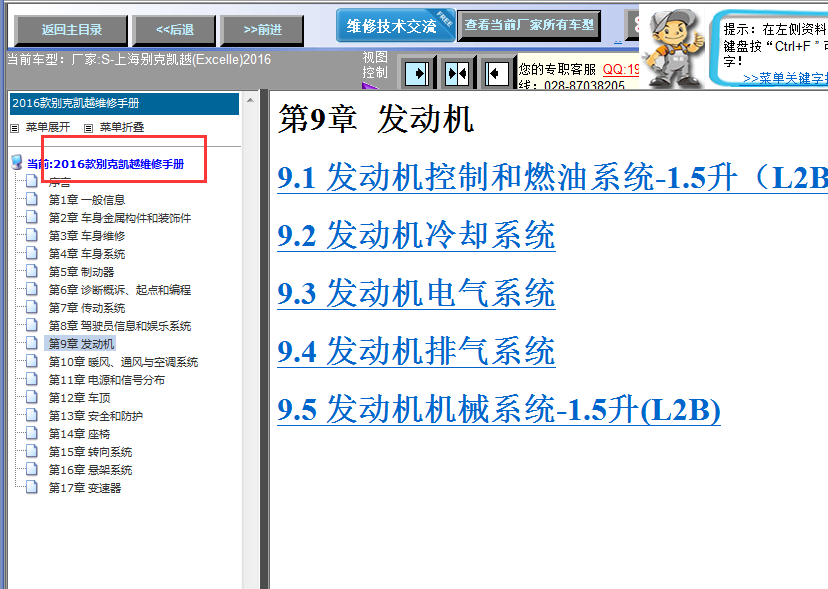
Task: Click the page icon beside 第15章 转向系统
Action: (32, 451)
